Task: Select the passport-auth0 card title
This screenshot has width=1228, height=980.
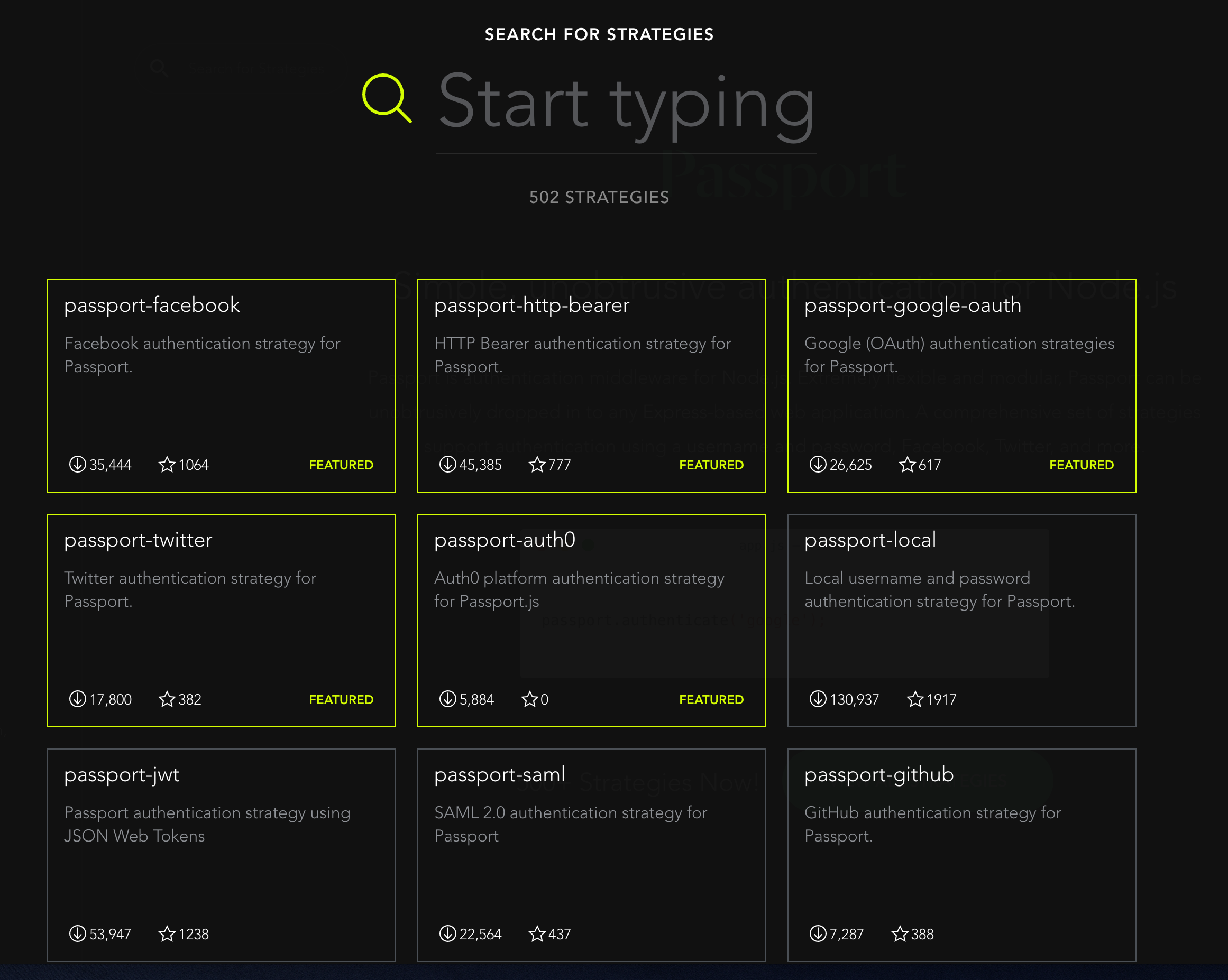Action: [x=505, y=540]
